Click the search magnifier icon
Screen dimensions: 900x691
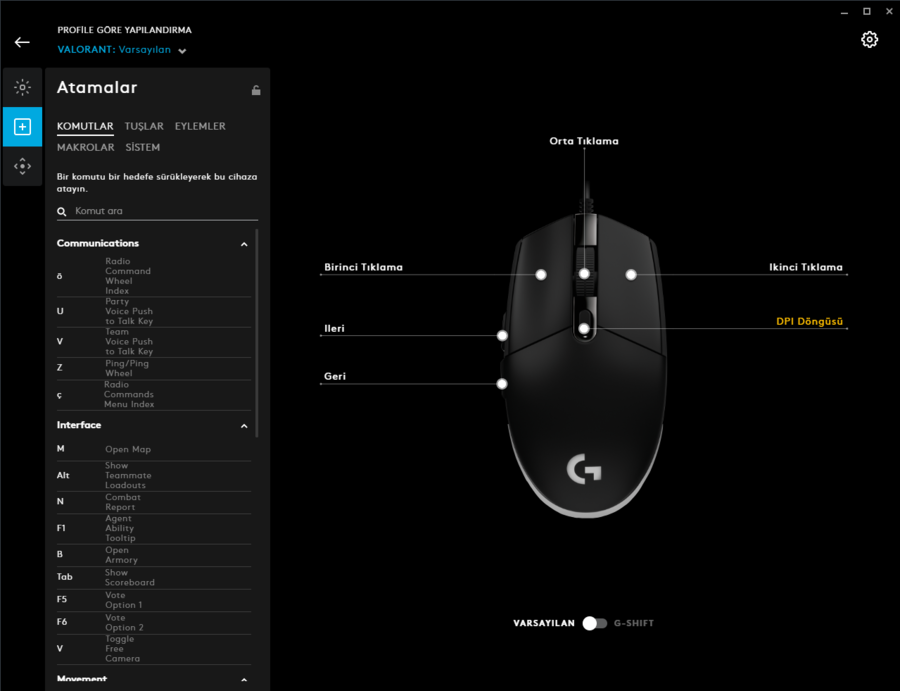(x=61, y=212)
